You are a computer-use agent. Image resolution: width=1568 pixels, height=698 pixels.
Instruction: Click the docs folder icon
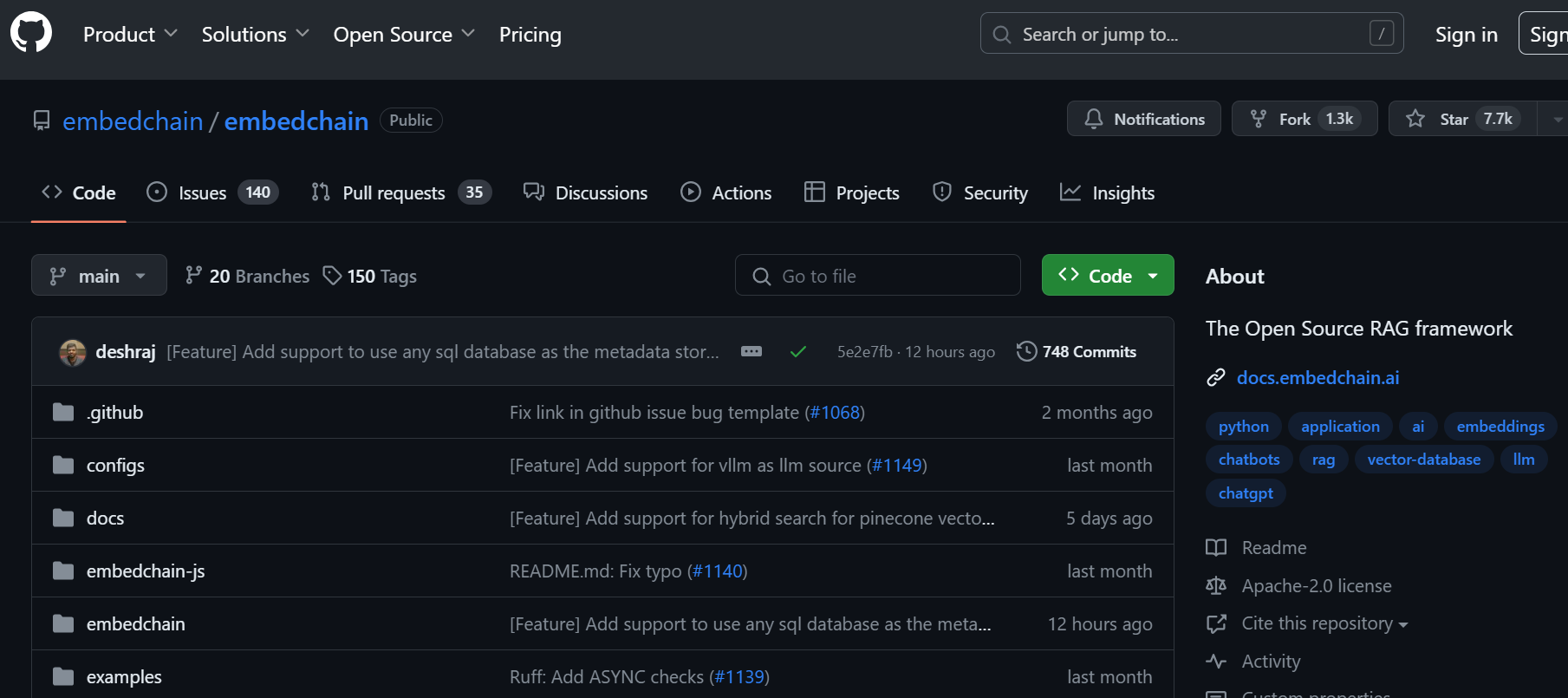pyautogui.click(x=63, y=518)
